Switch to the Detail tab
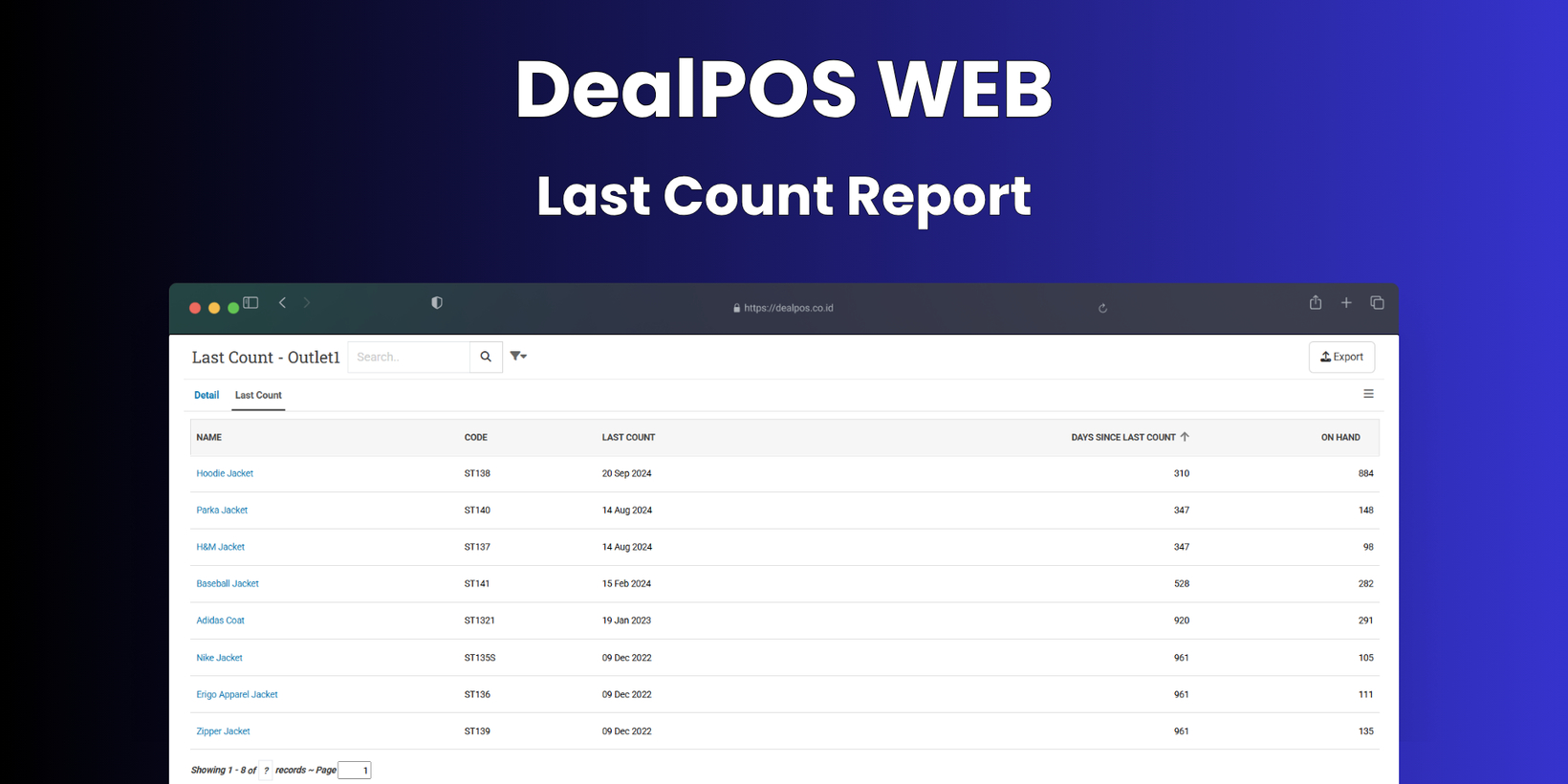The width and height of the screenshot is (1568, 784). tap(207, 395)
